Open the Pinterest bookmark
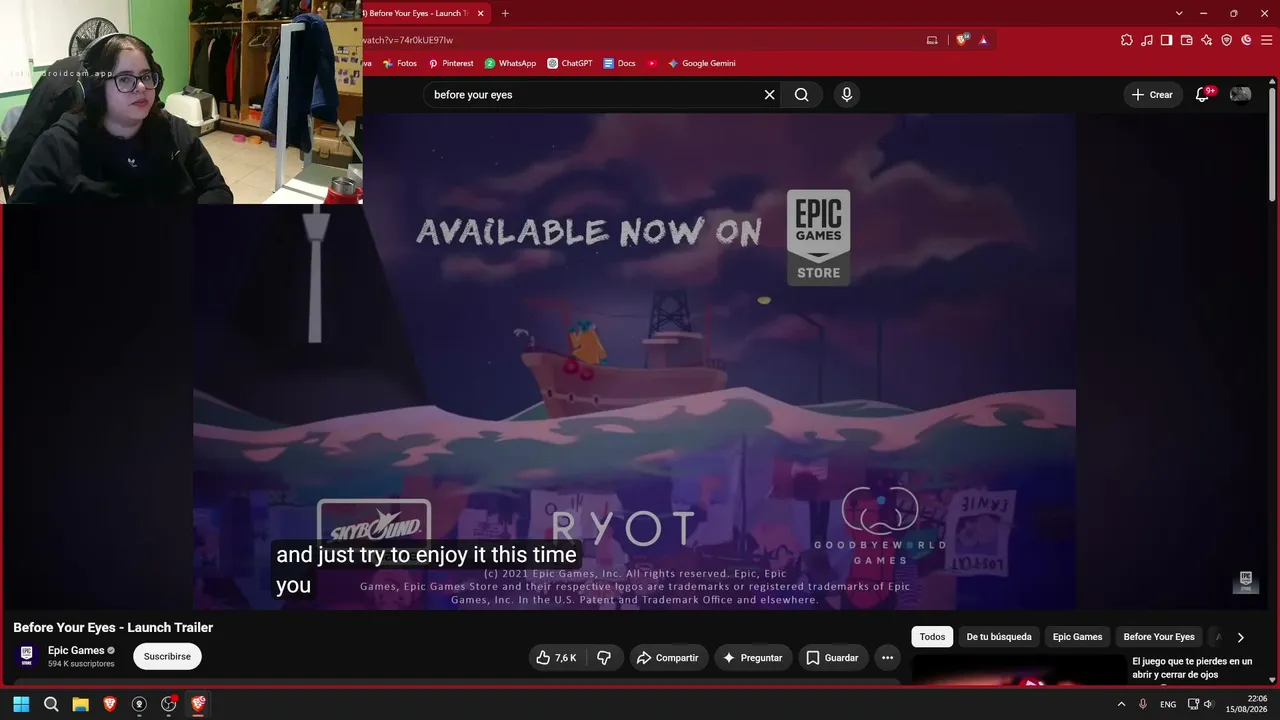The height and width of the screenshot is (720, 1280). pyautogui.click(x=451, y=63)
